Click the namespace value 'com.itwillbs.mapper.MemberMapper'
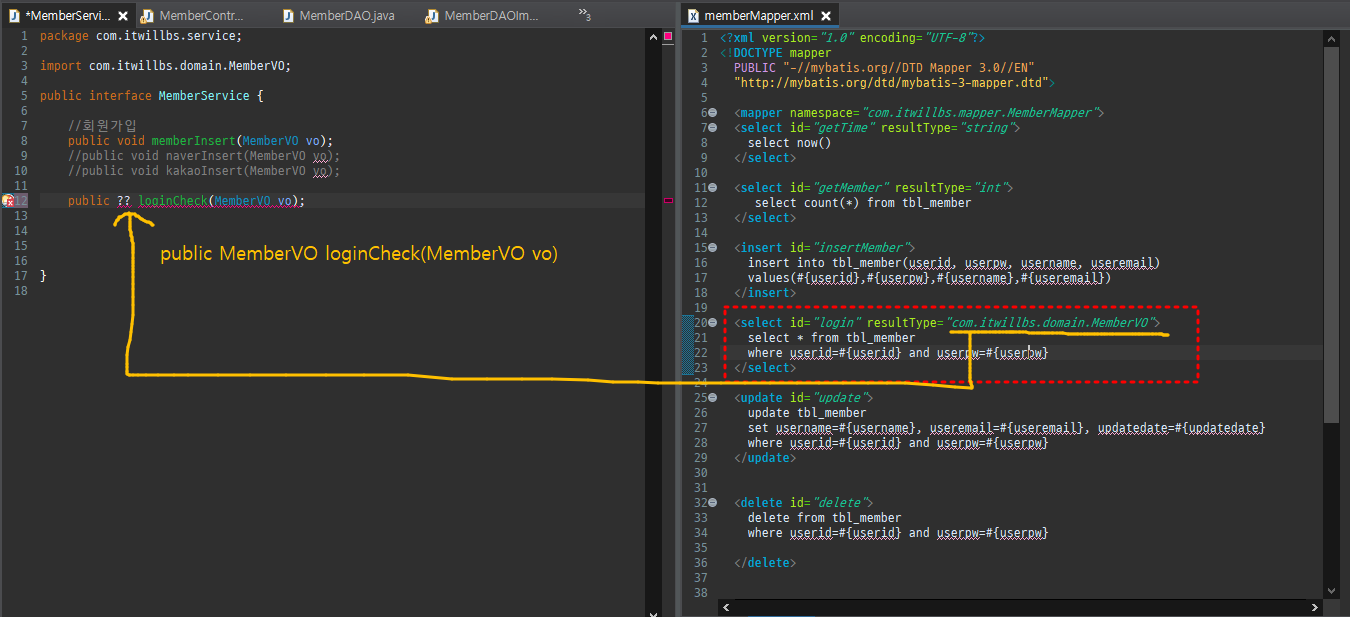The width and height of the screenshot is (1350, 617). [x=978, y=113]
